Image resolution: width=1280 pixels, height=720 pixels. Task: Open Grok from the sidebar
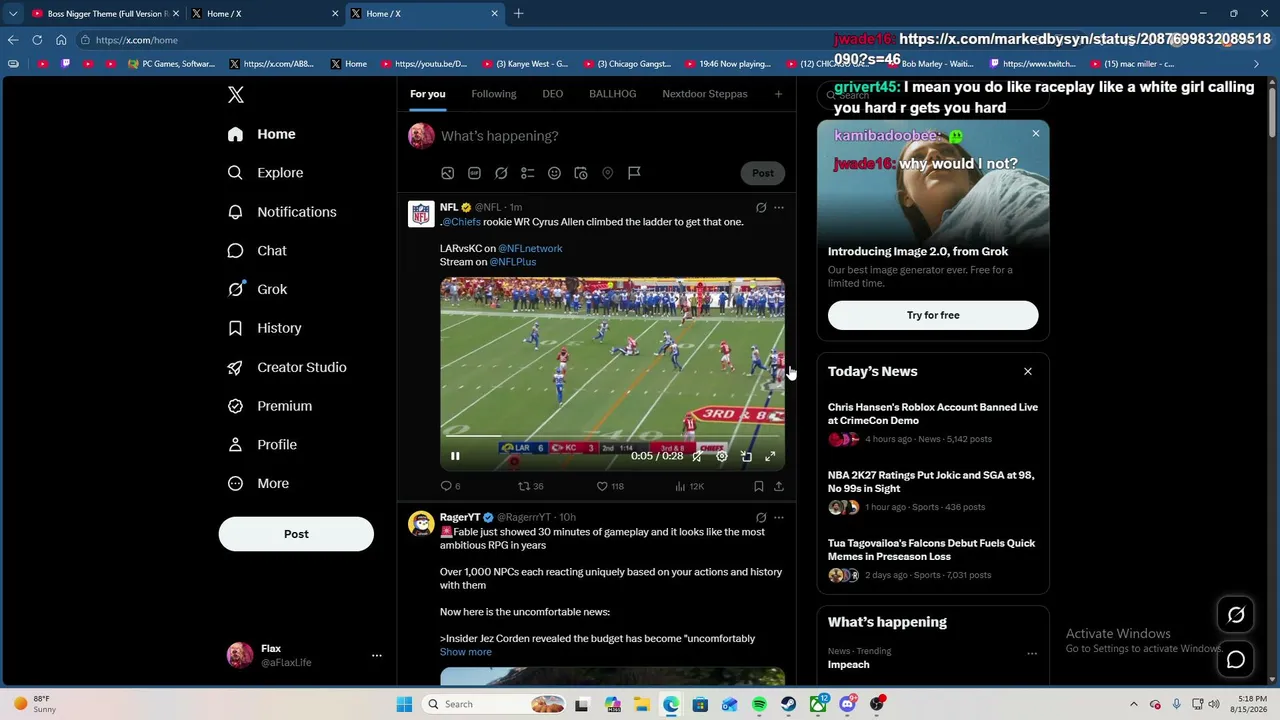point(257,289)
